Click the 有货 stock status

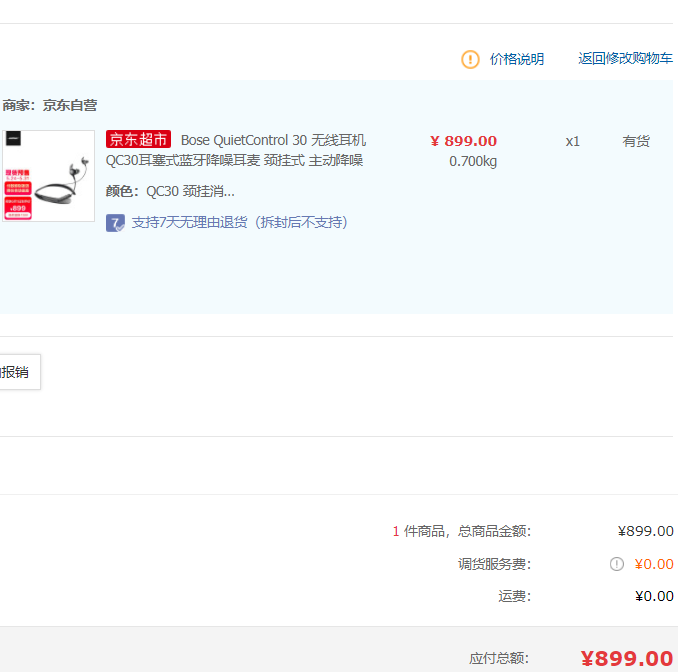point(636,141)
